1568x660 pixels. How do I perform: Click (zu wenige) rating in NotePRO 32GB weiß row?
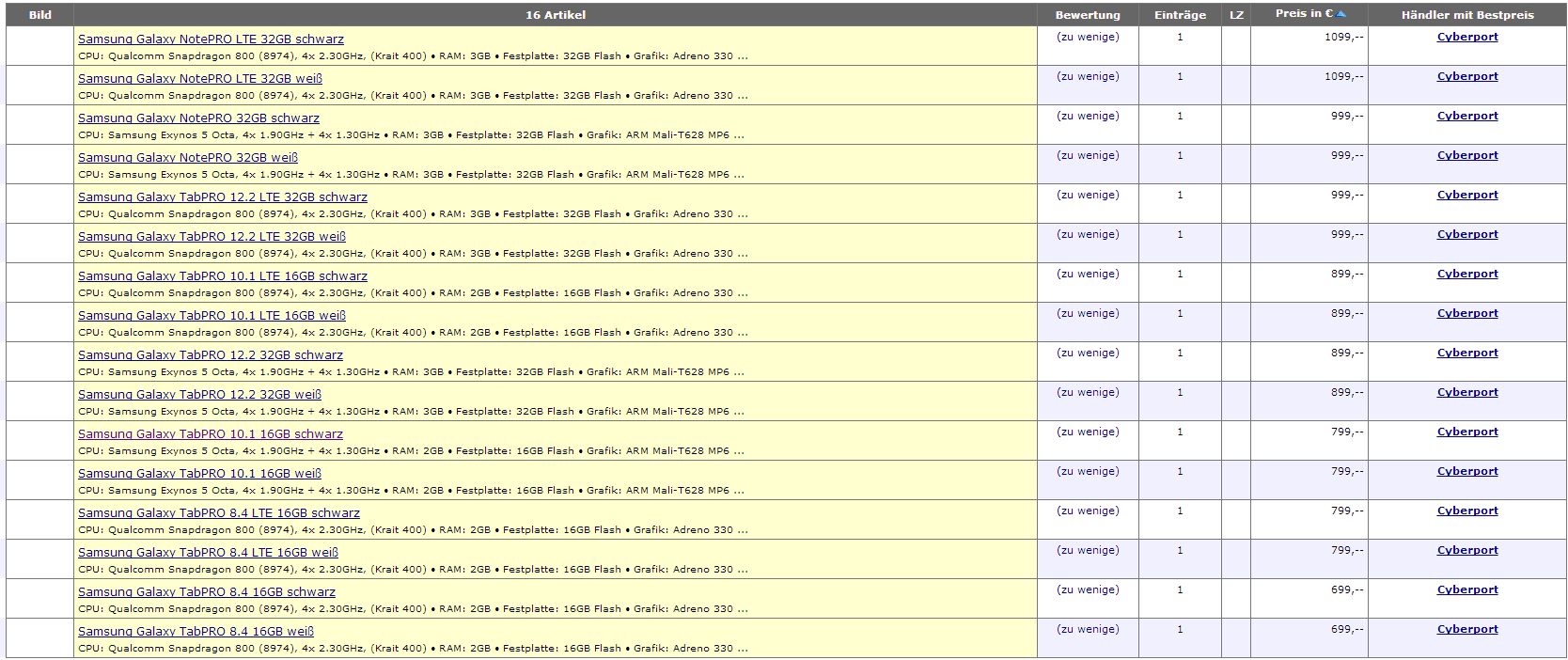pos(1088,156)
